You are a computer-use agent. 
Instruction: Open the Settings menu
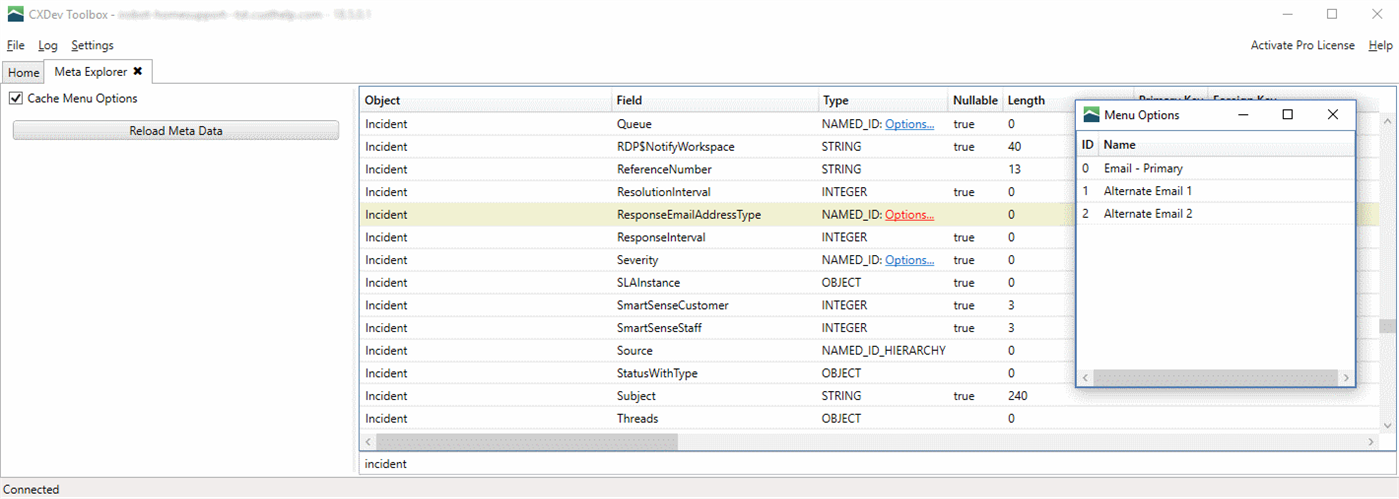tap(92, 45)
